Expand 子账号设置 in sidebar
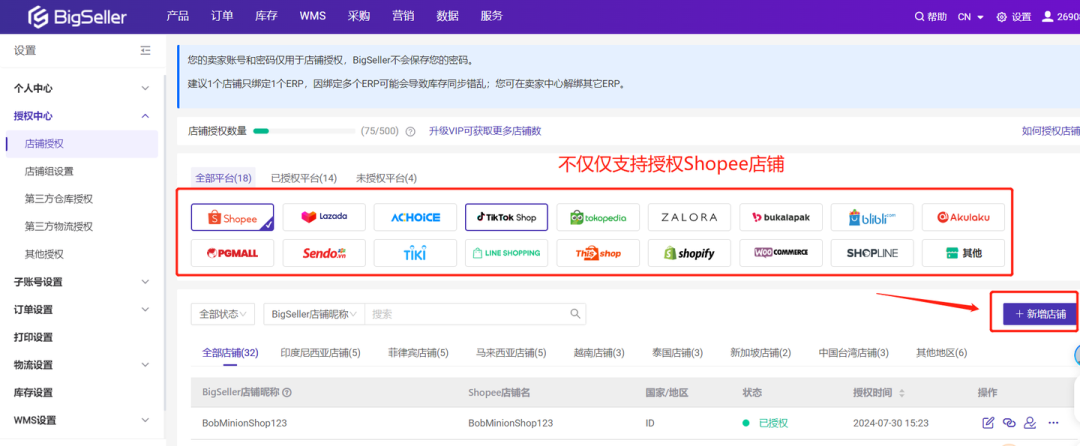The height and width of the screenshot is (446, 1080). 145,282
